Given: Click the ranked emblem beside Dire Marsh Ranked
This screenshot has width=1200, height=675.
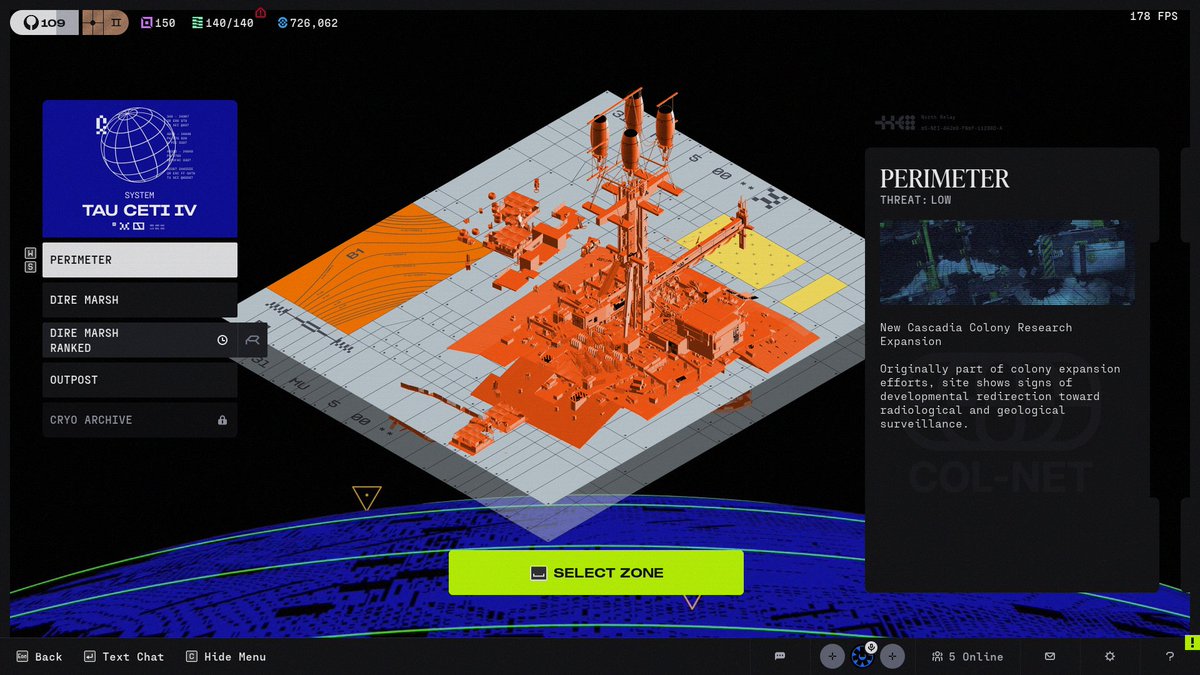Looking at the screenshot, I should click(x=253, y=340).
